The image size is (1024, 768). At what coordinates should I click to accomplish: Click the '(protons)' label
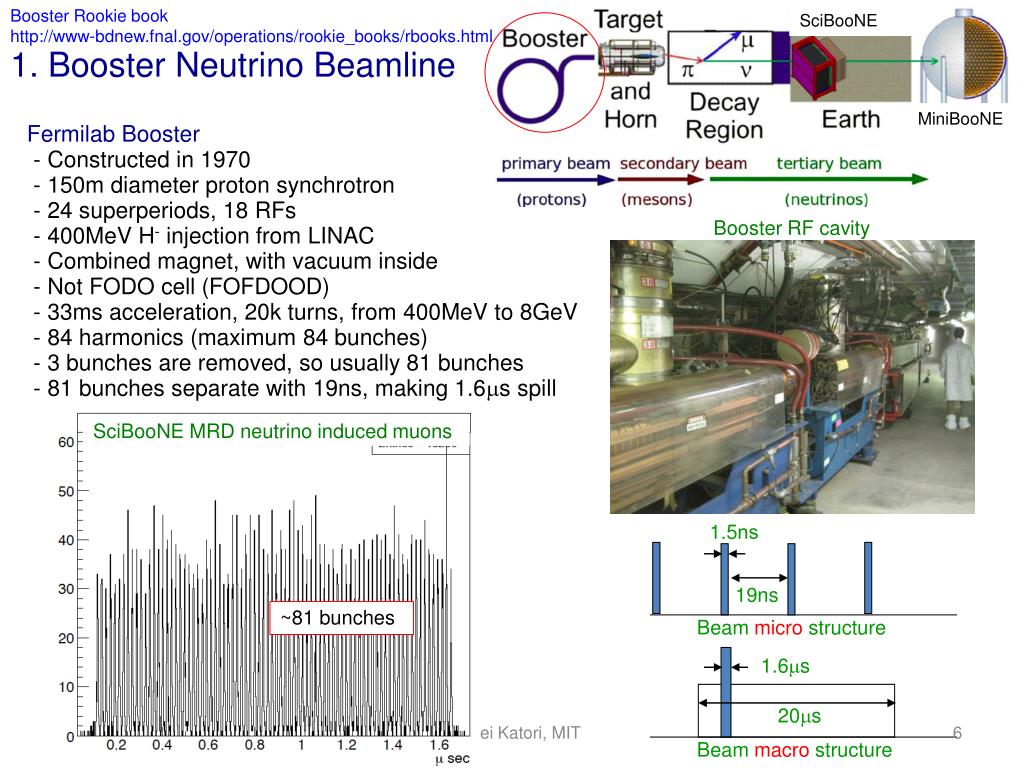tap(551, 199)
